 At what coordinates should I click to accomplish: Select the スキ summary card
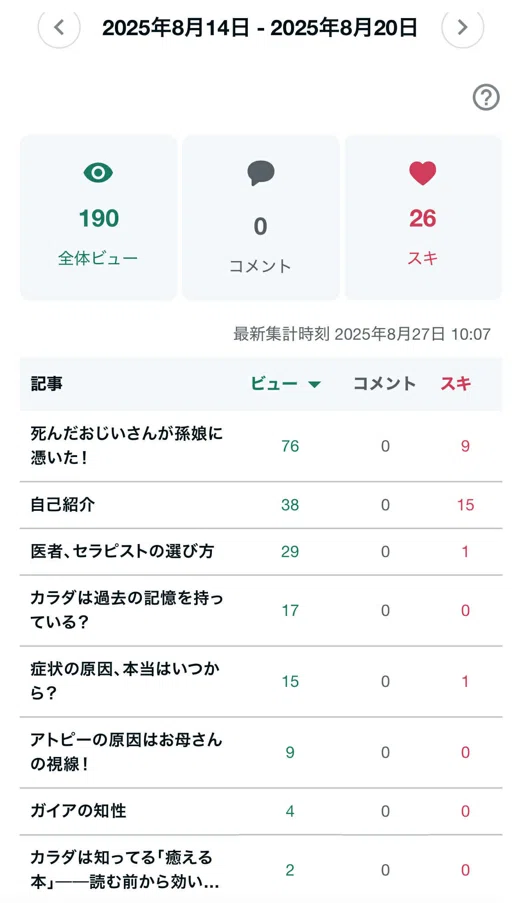pyautogui.click(x=423, y=218)
